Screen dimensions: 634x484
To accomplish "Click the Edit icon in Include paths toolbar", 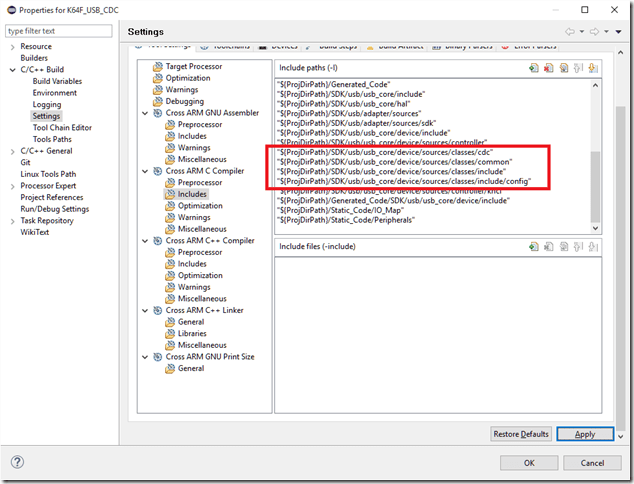I will click(564, 68).
